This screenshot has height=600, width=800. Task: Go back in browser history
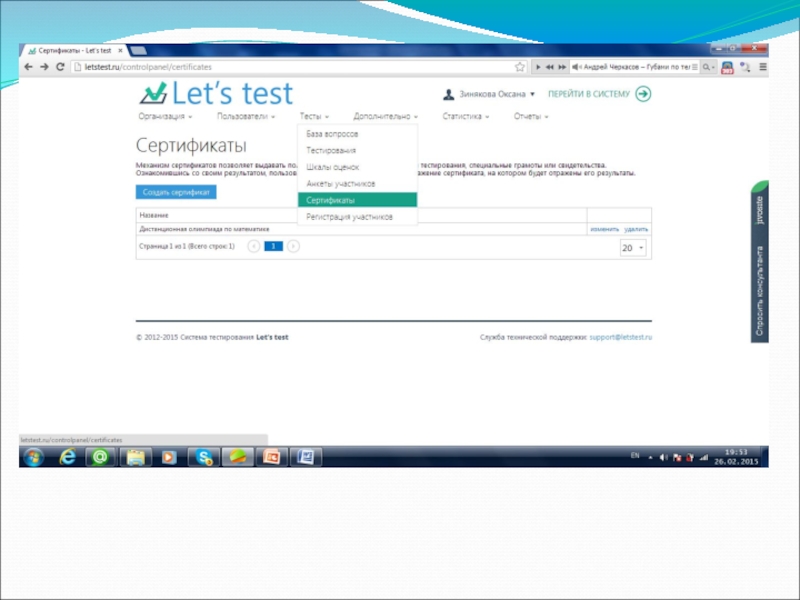[29, 67]
